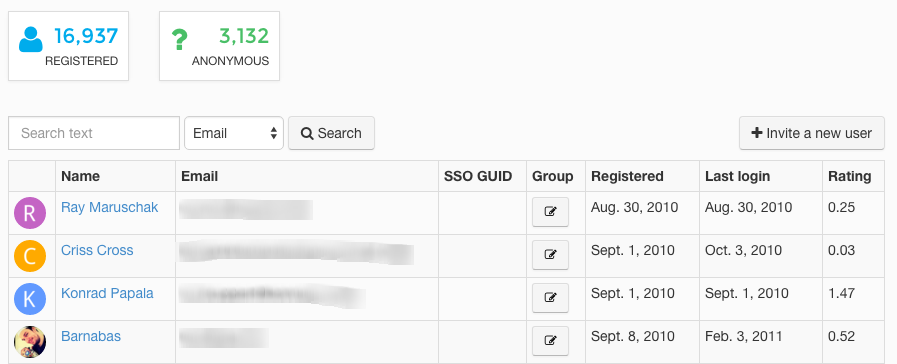Edit group for Criss Cross

pyautogui.click(x=550, y=255)
